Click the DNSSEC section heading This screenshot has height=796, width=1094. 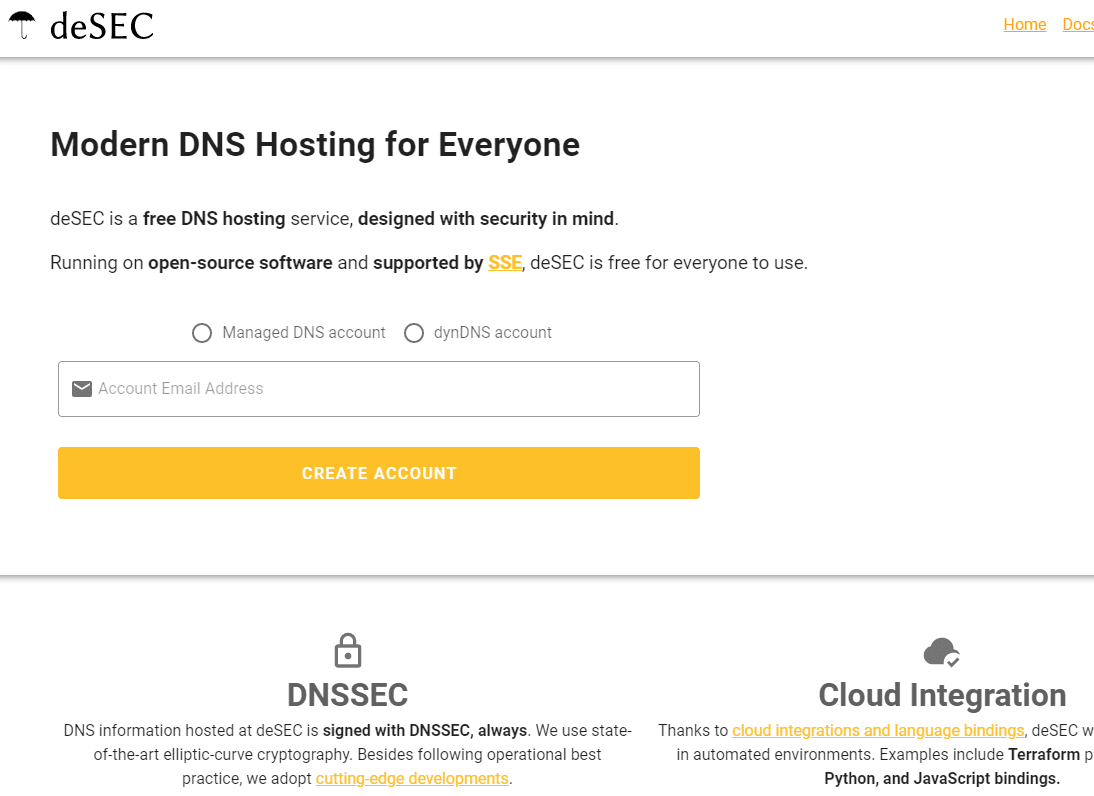347,695
